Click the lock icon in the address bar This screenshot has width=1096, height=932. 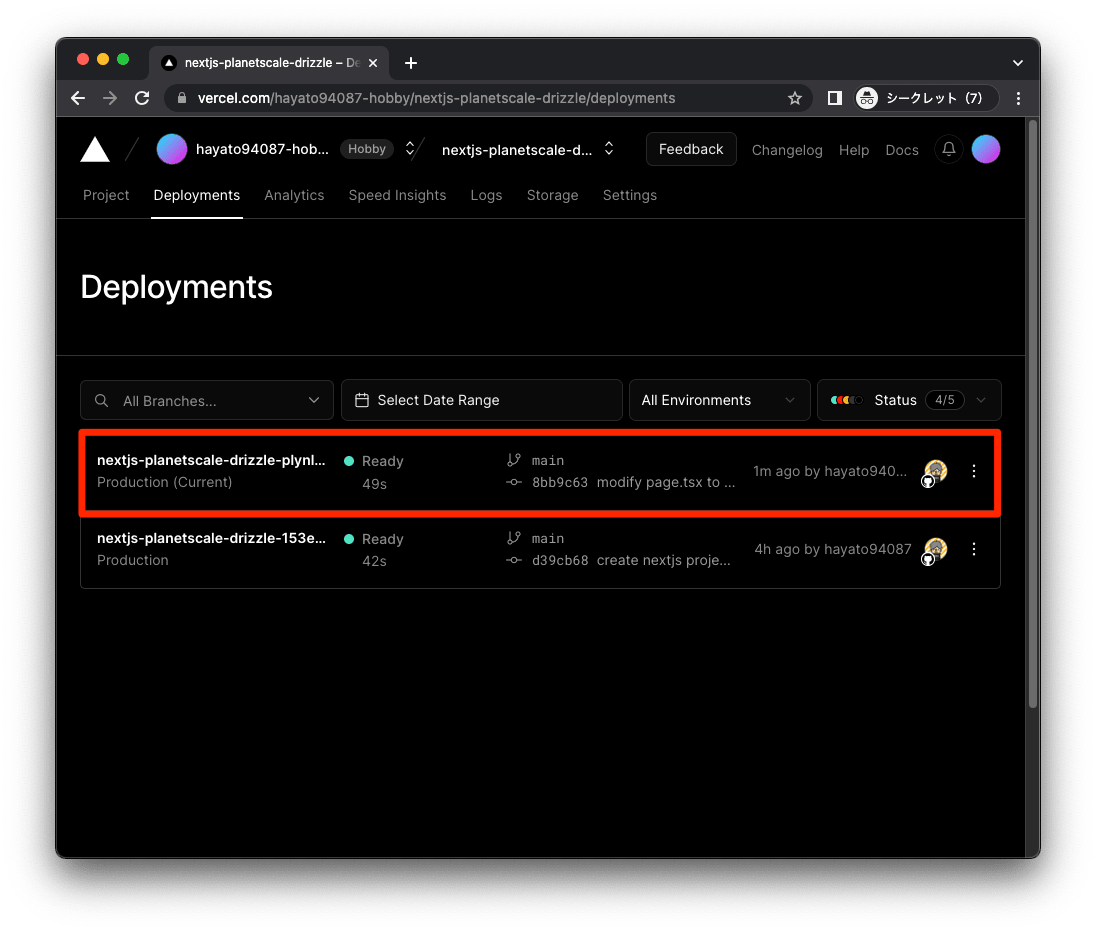(x=182, y=98)
